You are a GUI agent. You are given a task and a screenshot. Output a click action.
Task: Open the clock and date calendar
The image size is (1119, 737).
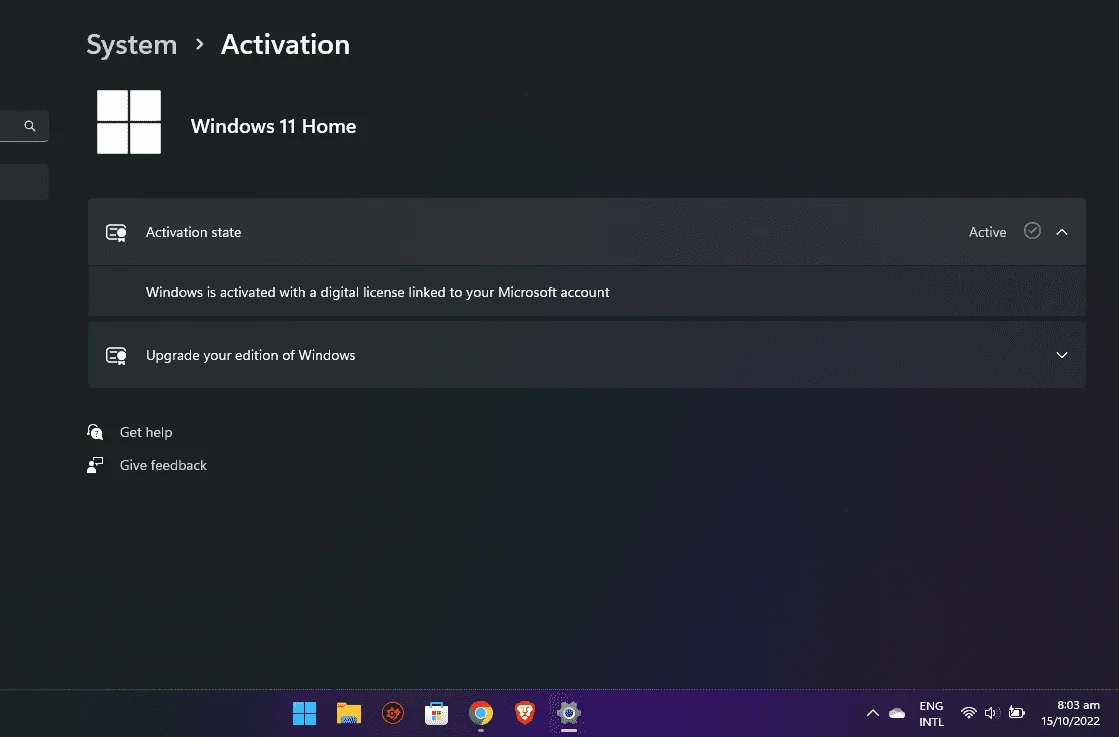coord(1070,713)
